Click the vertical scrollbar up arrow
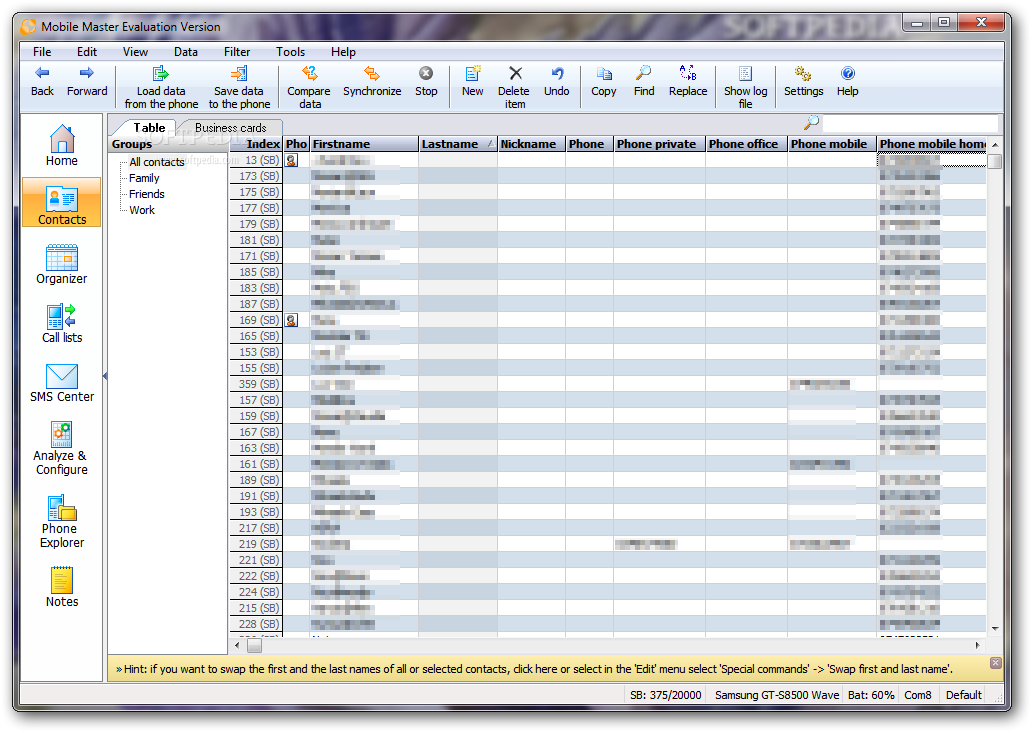This screenshot has height=732, width=1032. [994, 144]
